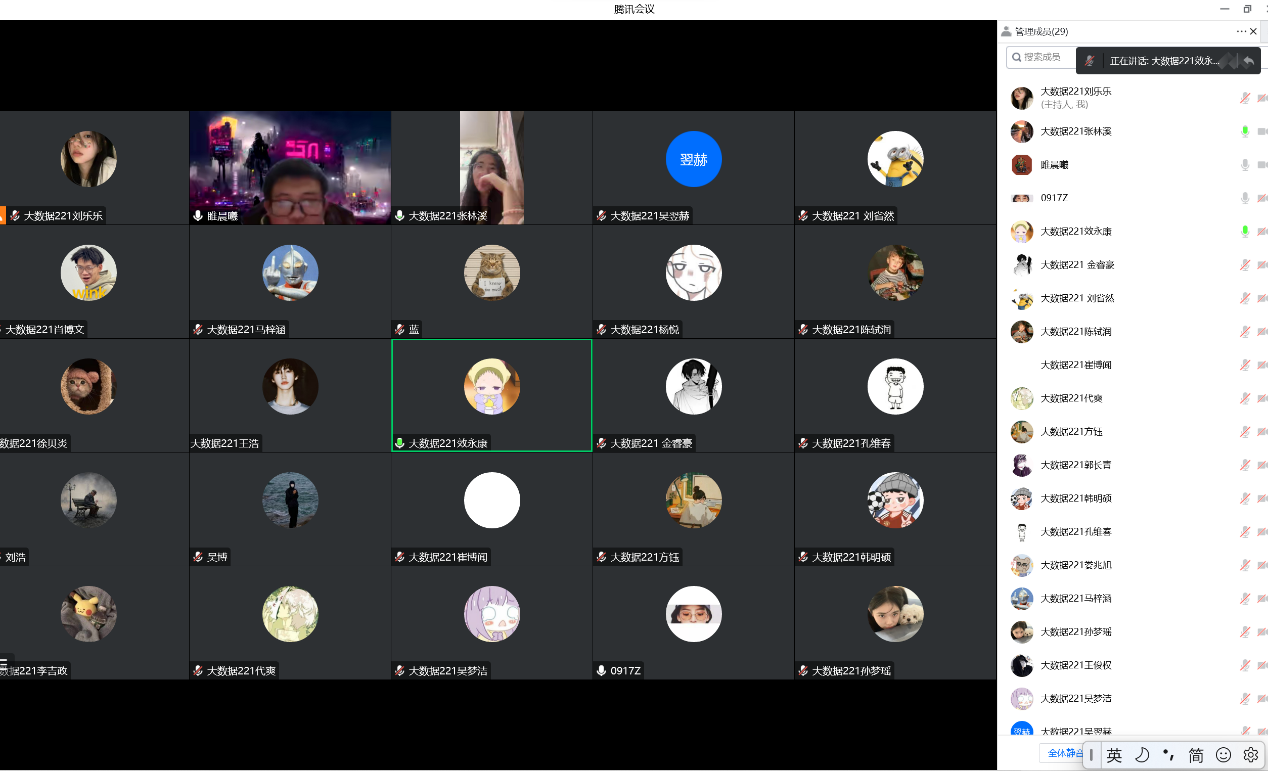Click the 雎晨曦 video tile
Screen dimensions: 1268x771
(x=290, y=167)
